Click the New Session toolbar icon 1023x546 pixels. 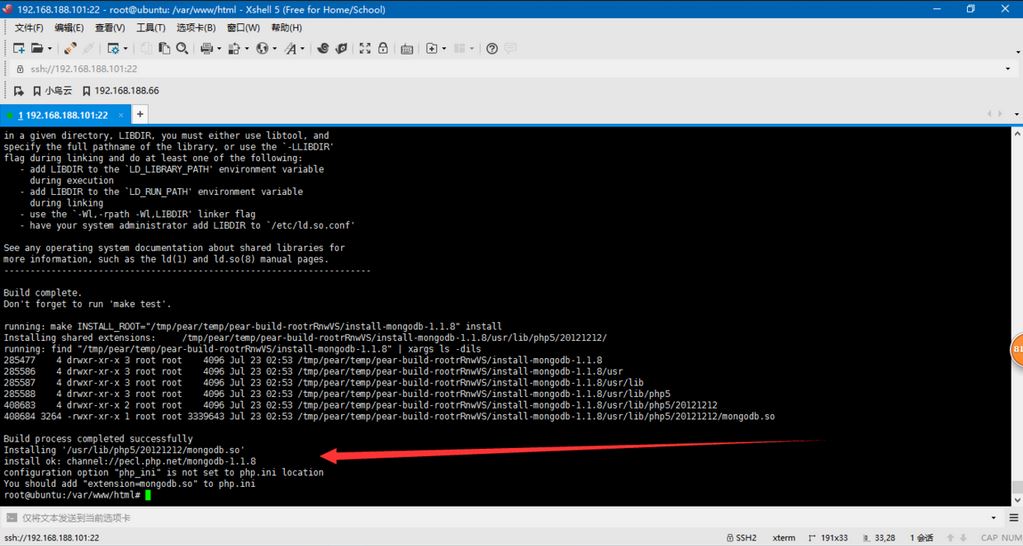click(18, 48)
